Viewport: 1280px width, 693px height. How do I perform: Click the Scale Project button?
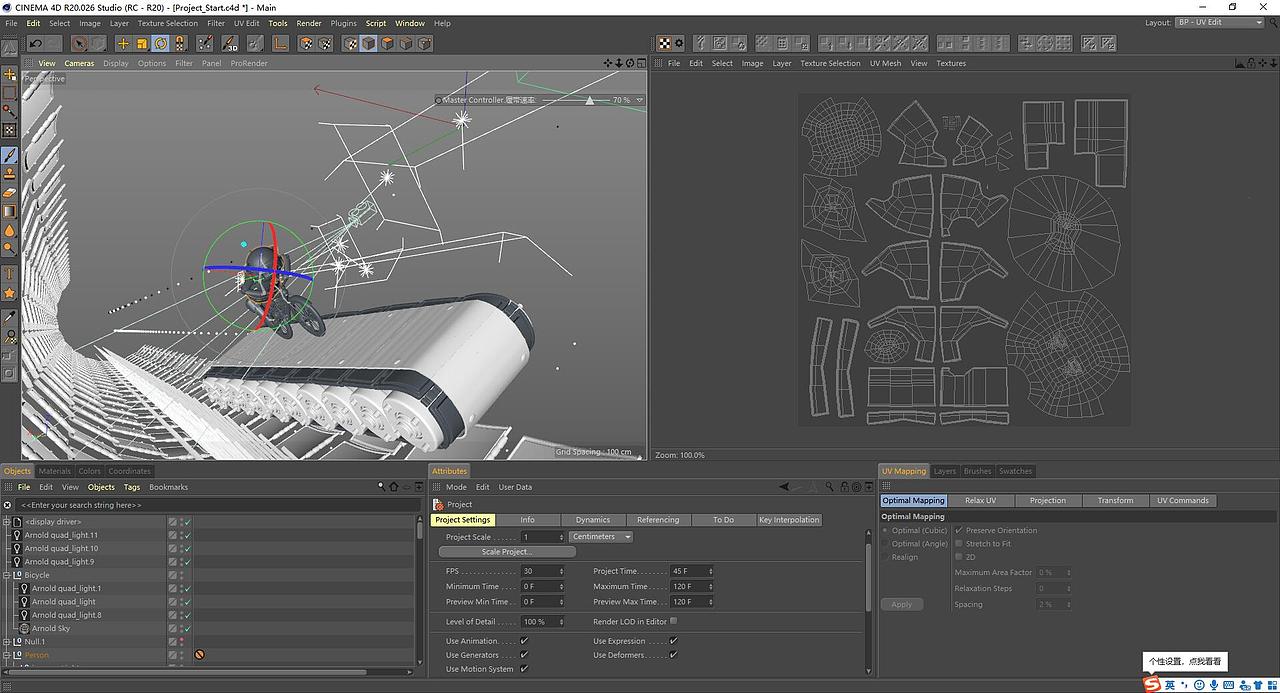coord(507,552)
